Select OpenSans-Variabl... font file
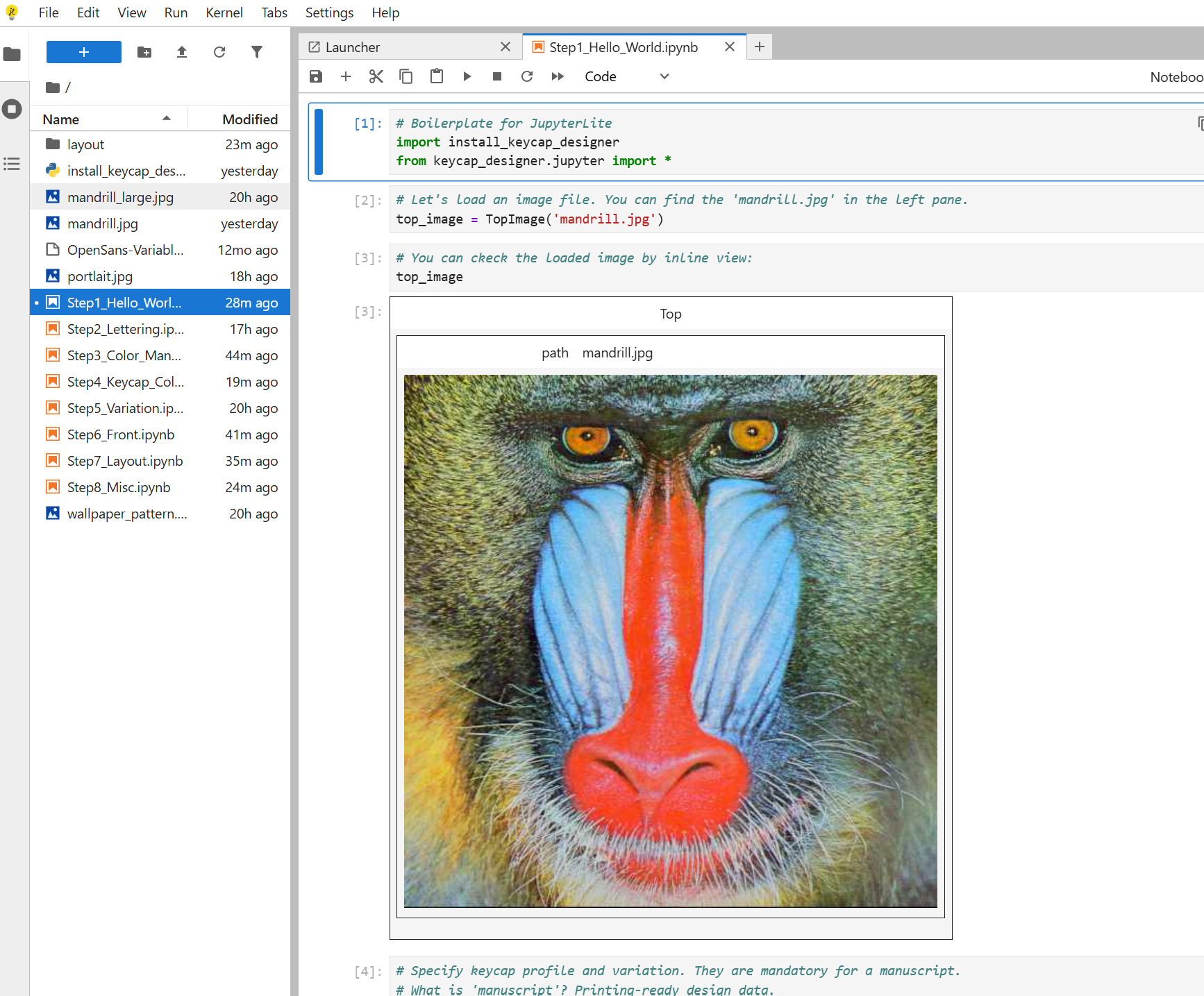This screenshot has height=996, width=1204. 160,250
